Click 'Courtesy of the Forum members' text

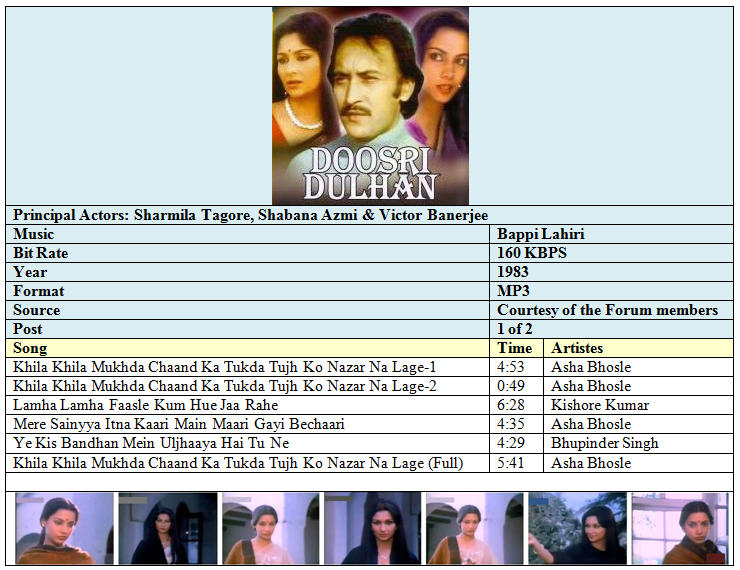(x=607, y=310)
